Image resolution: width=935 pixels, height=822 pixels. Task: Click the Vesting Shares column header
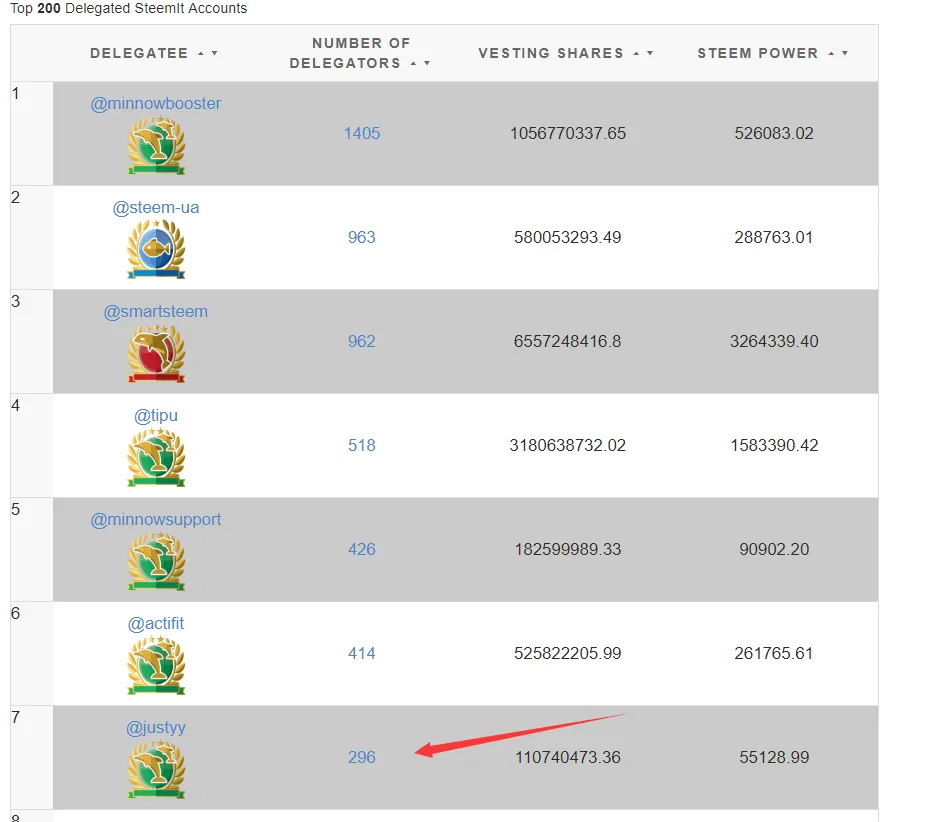551,54
